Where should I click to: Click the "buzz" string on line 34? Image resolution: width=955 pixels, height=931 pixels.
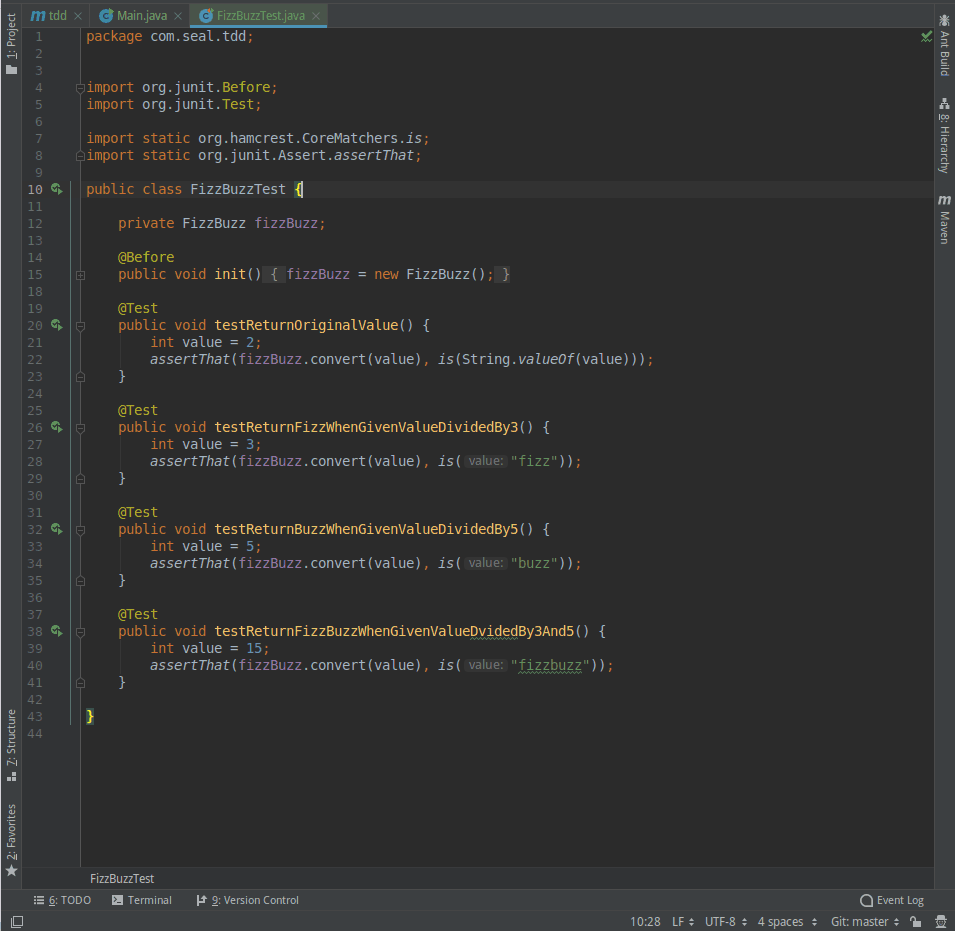click(534, 563)
